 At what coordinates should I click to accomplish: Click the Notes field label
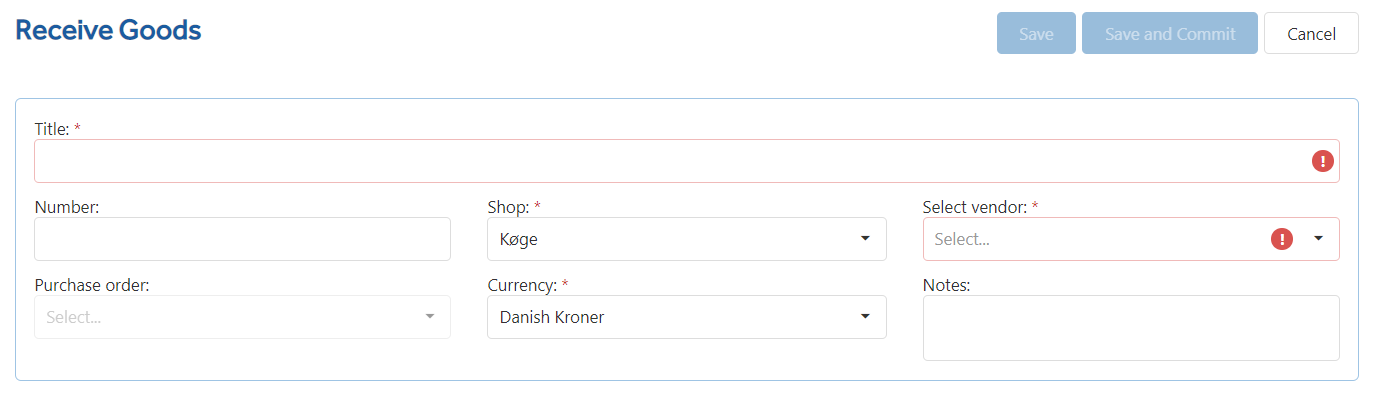pos(947,285)
